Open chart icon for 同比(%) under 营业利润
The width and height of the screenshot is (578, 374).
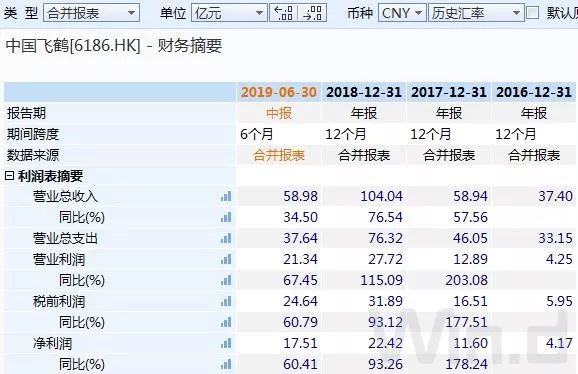pyautogui.click(x=226, y=280)
